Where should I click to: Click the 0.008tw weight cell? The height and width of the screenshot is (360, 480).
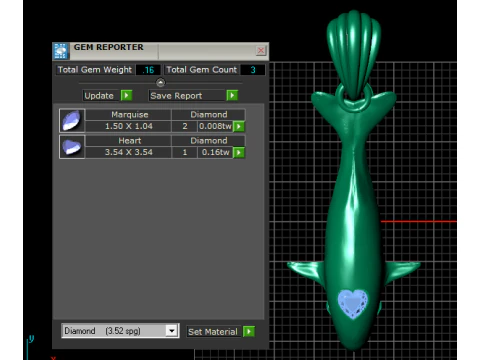[x=215, y=126]
